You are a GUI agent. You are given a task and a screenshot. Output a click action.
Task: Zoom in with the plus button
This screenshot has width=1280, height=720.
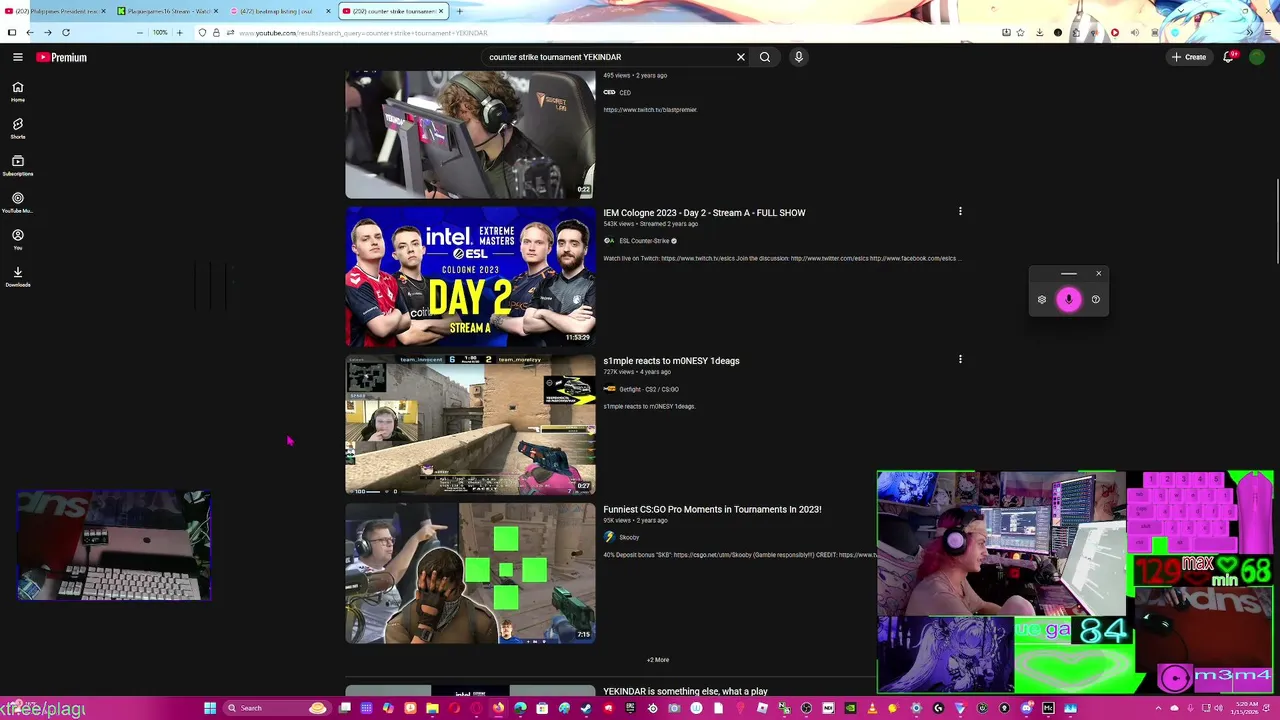(x=179, y=32)
